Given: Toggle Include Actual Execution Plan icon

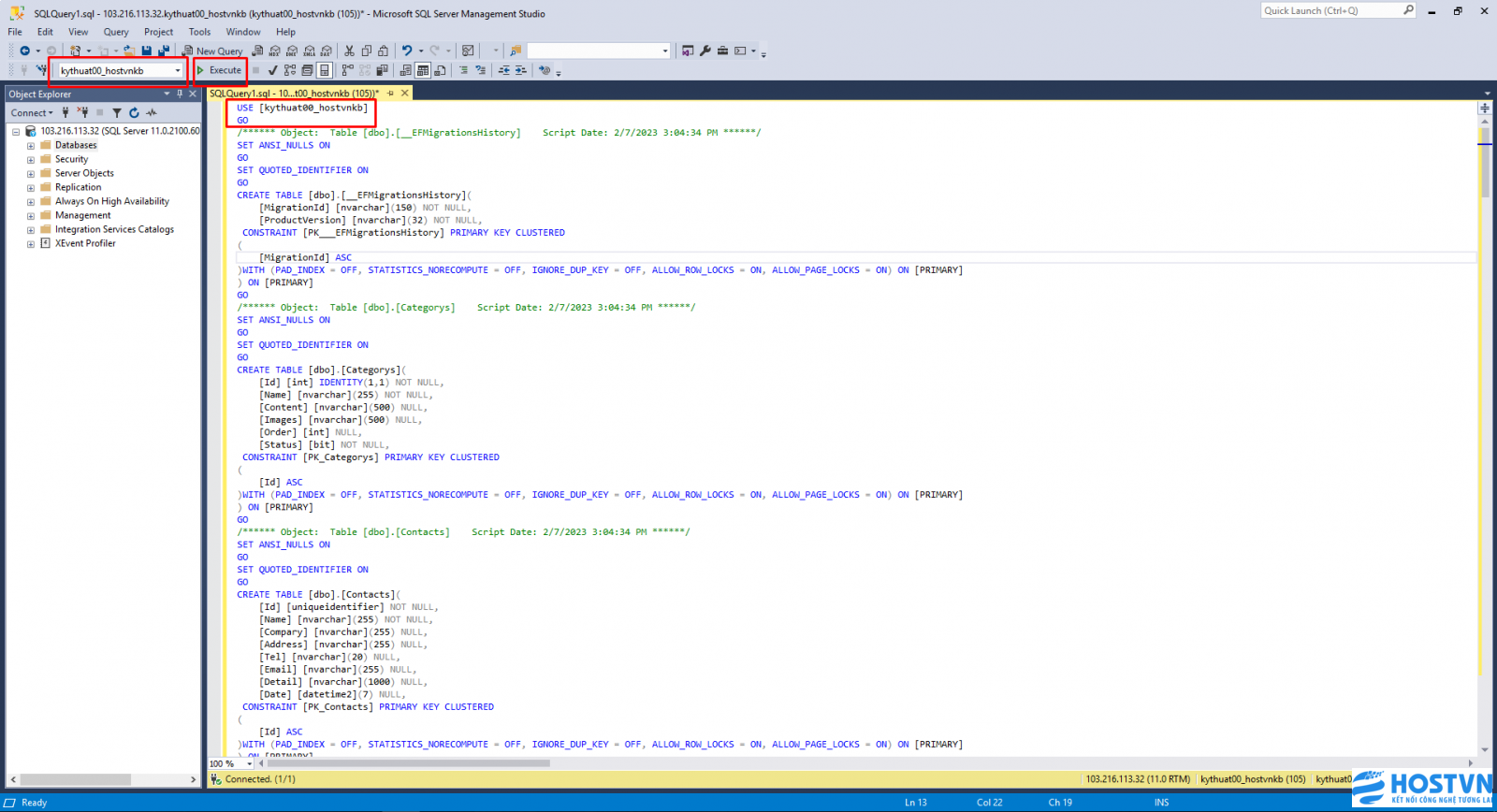Looking at the screenshot, I should click(347, 70).
